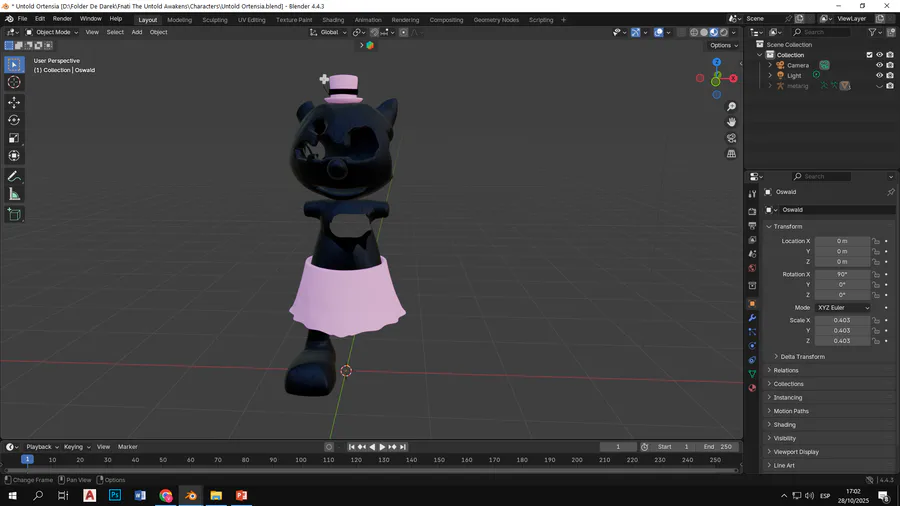This screenshot has height=506, width=900.
Task: Collapse the Transform panel
Action: coord(787,227)
